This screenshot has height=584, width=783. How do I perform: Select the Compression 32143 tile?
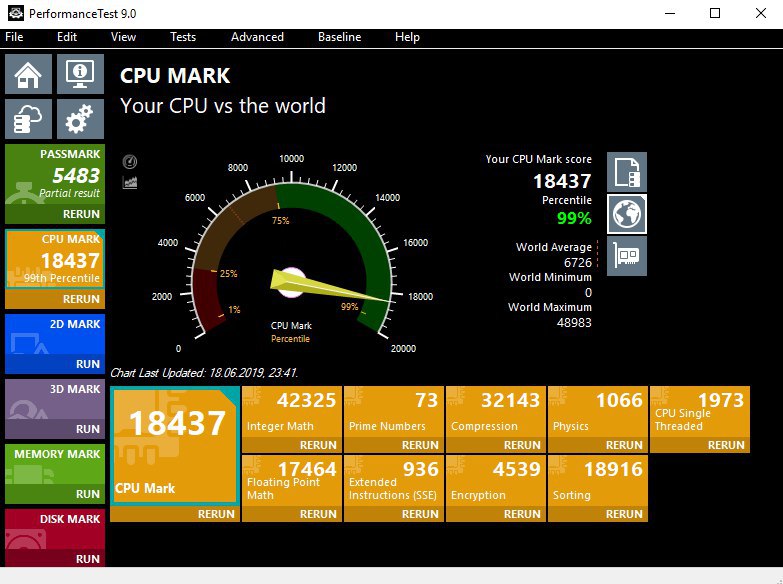click(496, 412)
